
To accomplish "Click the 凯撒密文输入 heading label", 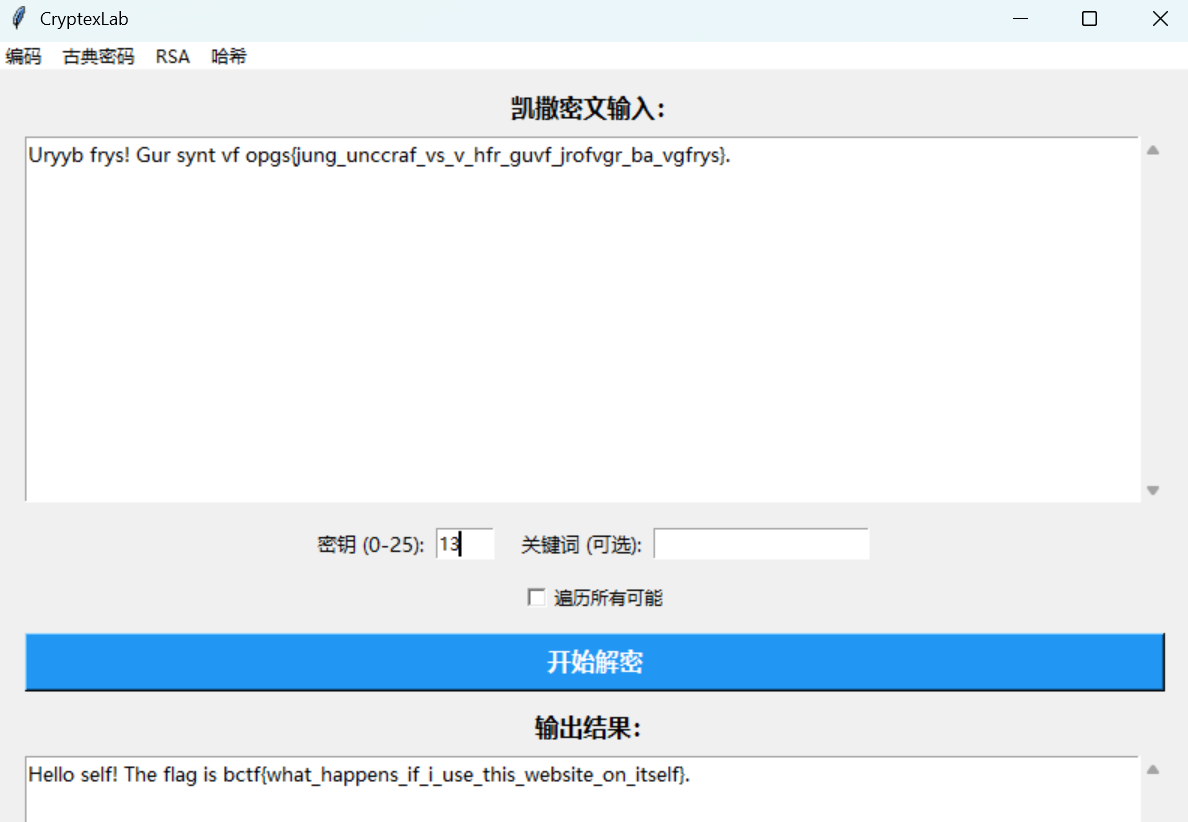I will click(588, 109).
